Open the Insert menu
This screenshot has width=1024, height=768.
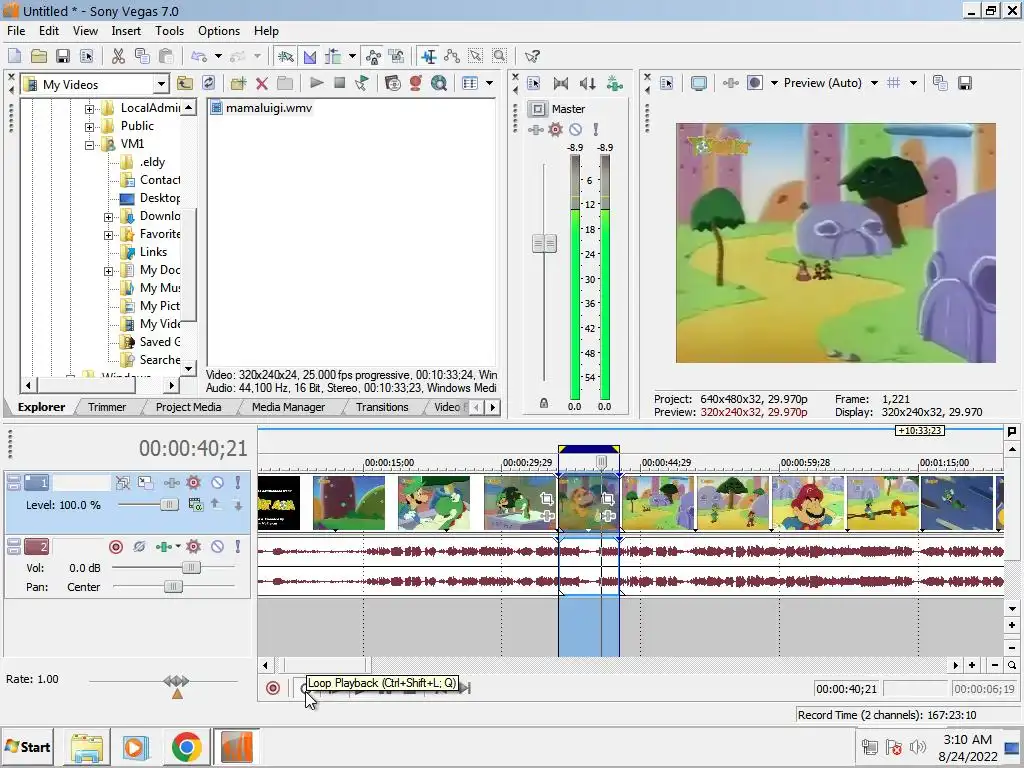coord(125,31)
